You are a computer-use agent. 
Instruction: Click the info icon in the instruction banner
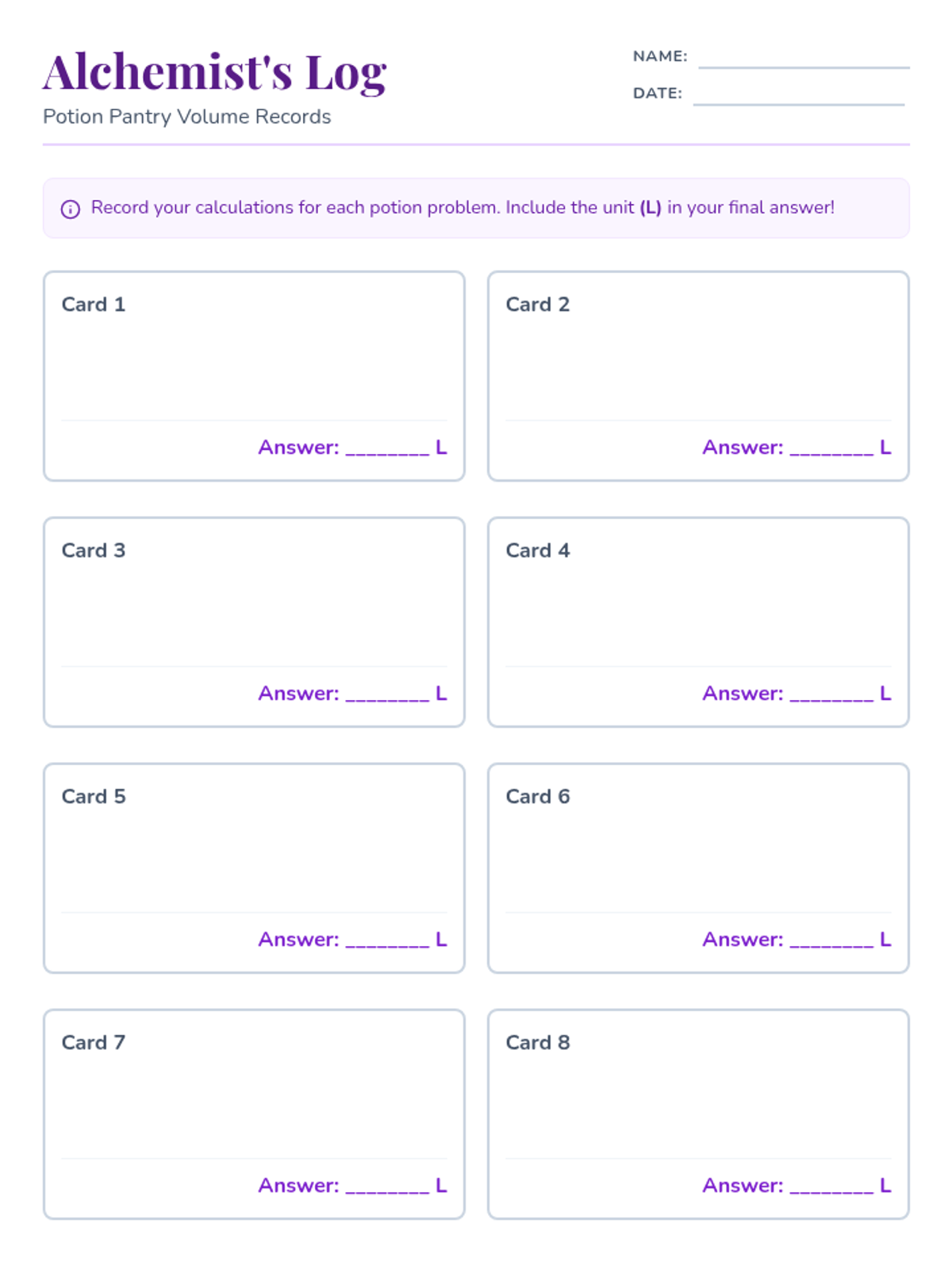click(71, 209)
